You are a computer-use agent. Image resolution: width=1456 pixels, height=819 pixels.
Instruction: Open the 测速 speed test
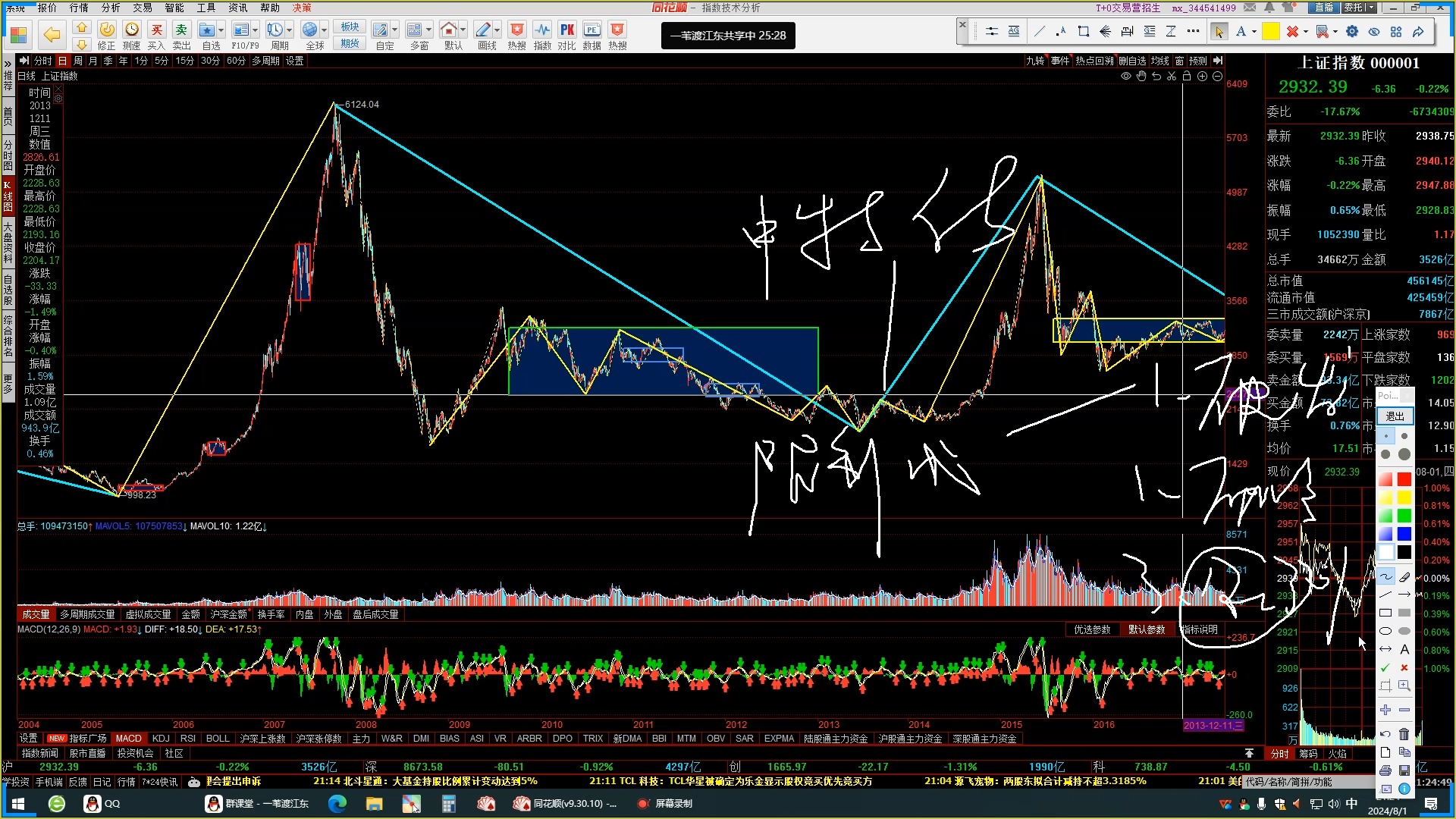[132, 35]
